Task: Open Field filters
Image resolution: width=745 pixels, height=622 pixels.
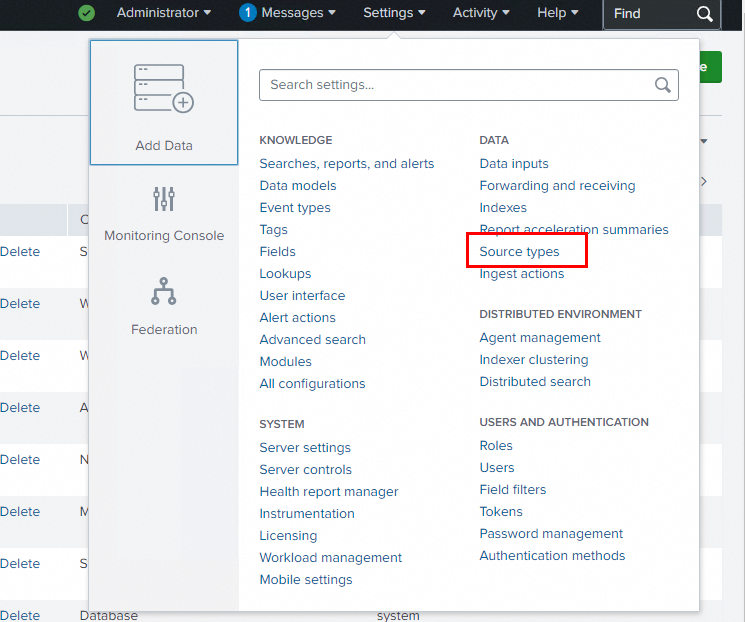Action: click(x=513, y=489)
